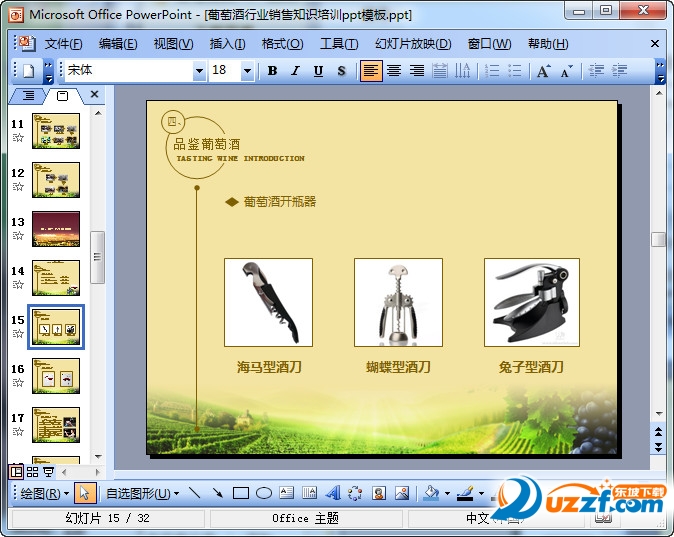Open the 文件(F) menu

tap(63, 44)
